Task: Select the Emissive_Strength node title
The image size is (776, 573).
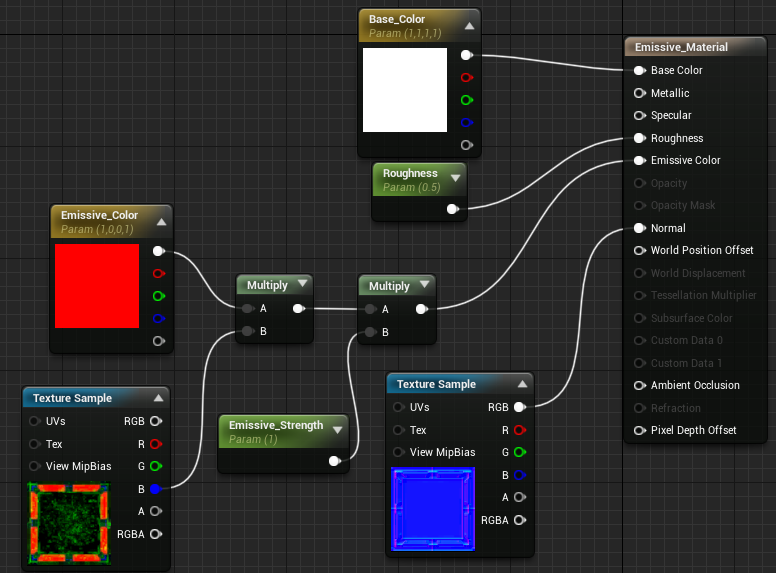Action: (276, 425)
